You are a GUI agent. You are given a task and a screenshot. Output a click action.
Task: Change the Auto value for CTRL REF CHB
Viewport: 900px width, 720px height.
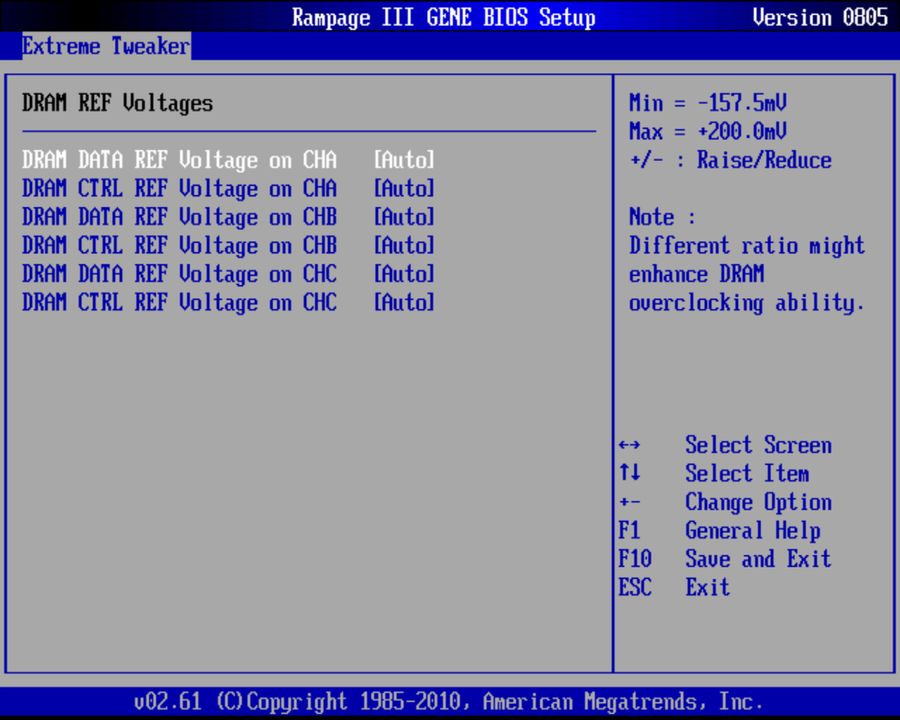coord(404,245)
